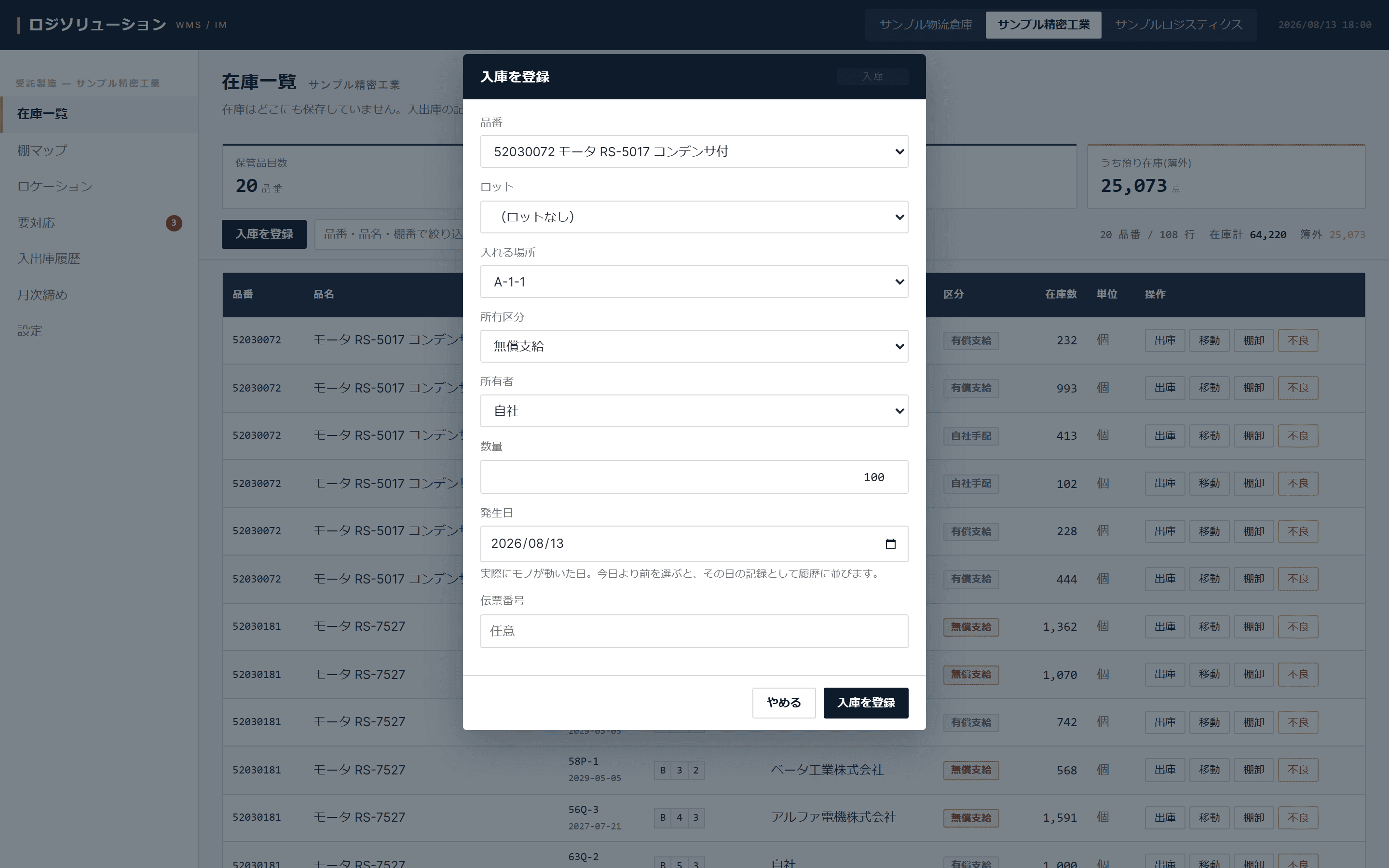Click アルファ電機株式会社 owner cell

tap(833, 817)
